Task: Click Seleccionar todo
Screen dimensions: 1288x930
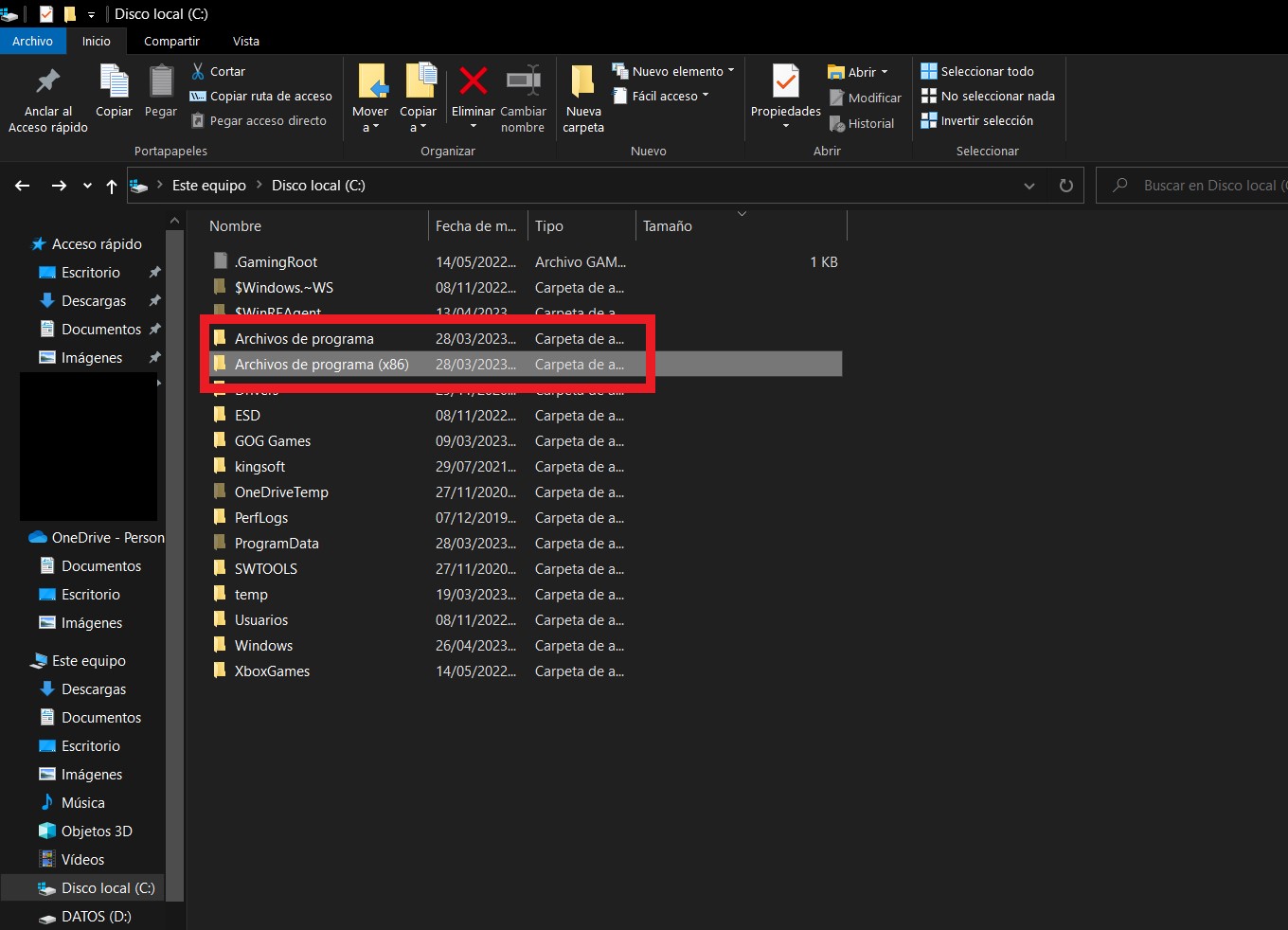Action: pos(977,71)
